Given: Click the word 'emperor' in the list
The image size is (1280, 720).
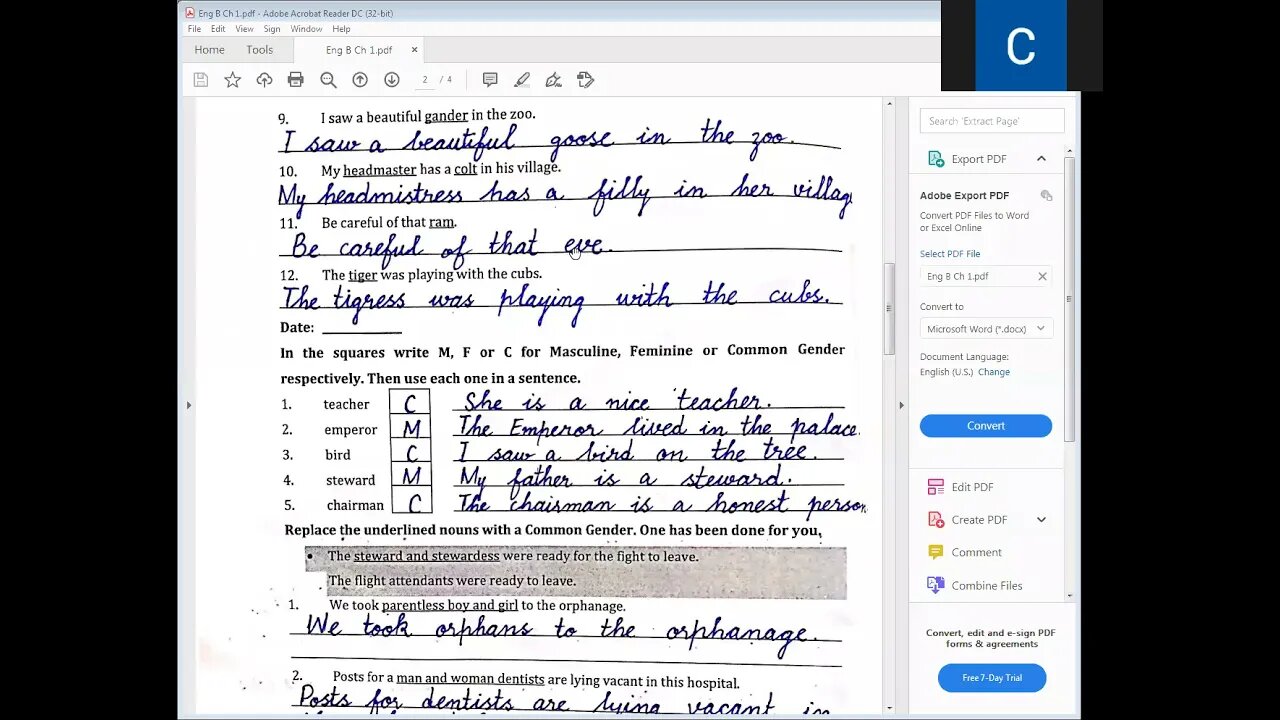Looking at the screenshot, I should [x=351, y=430].
